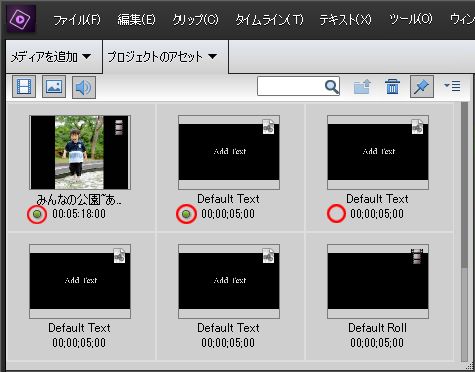475x372 pixels.
Task: Click the vertical scrollbar of asset panel
Action: 464,232
